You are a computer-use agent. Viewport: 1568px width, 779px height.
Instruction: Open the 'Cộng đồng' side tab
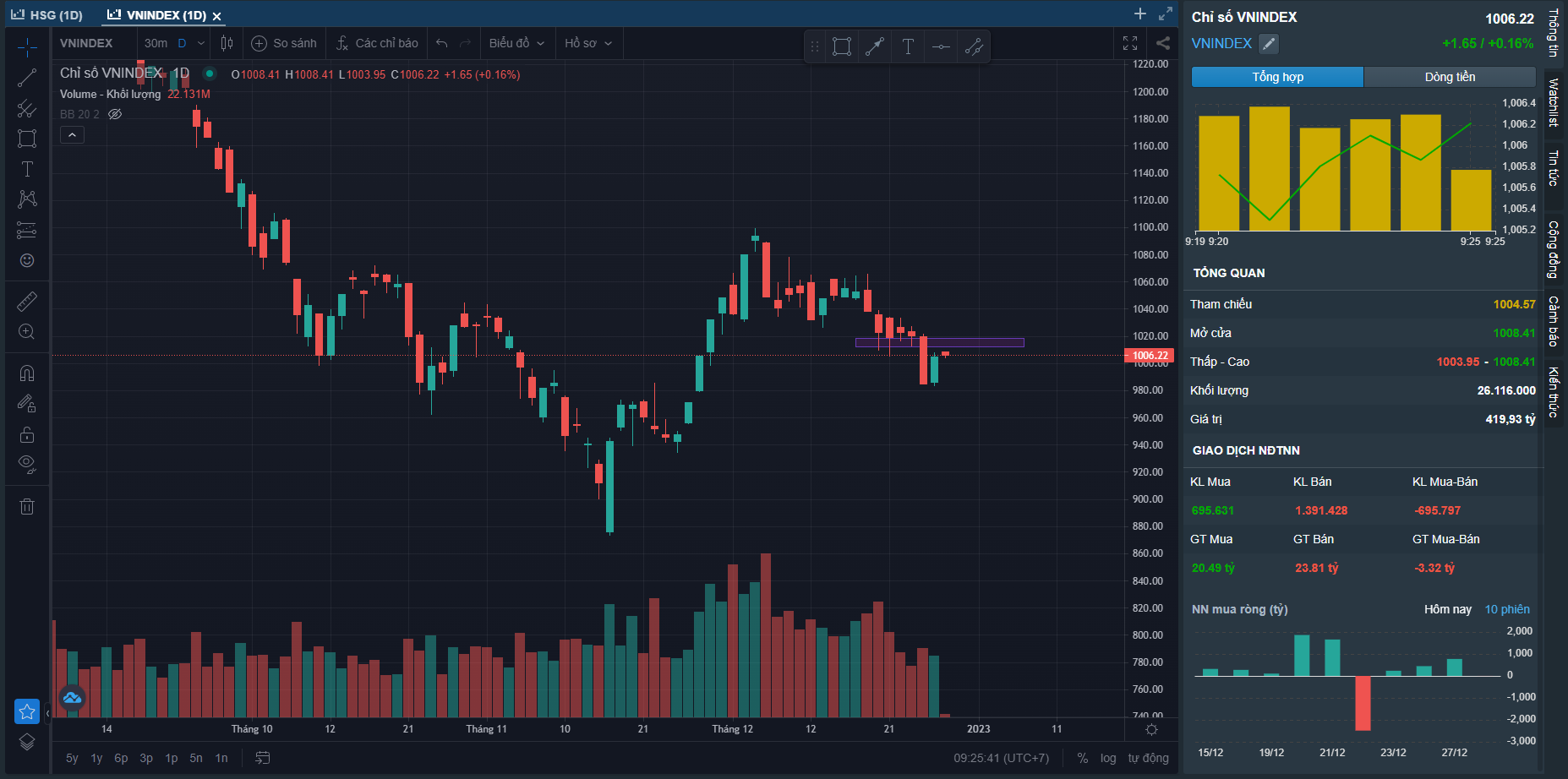pos(1554,250)
